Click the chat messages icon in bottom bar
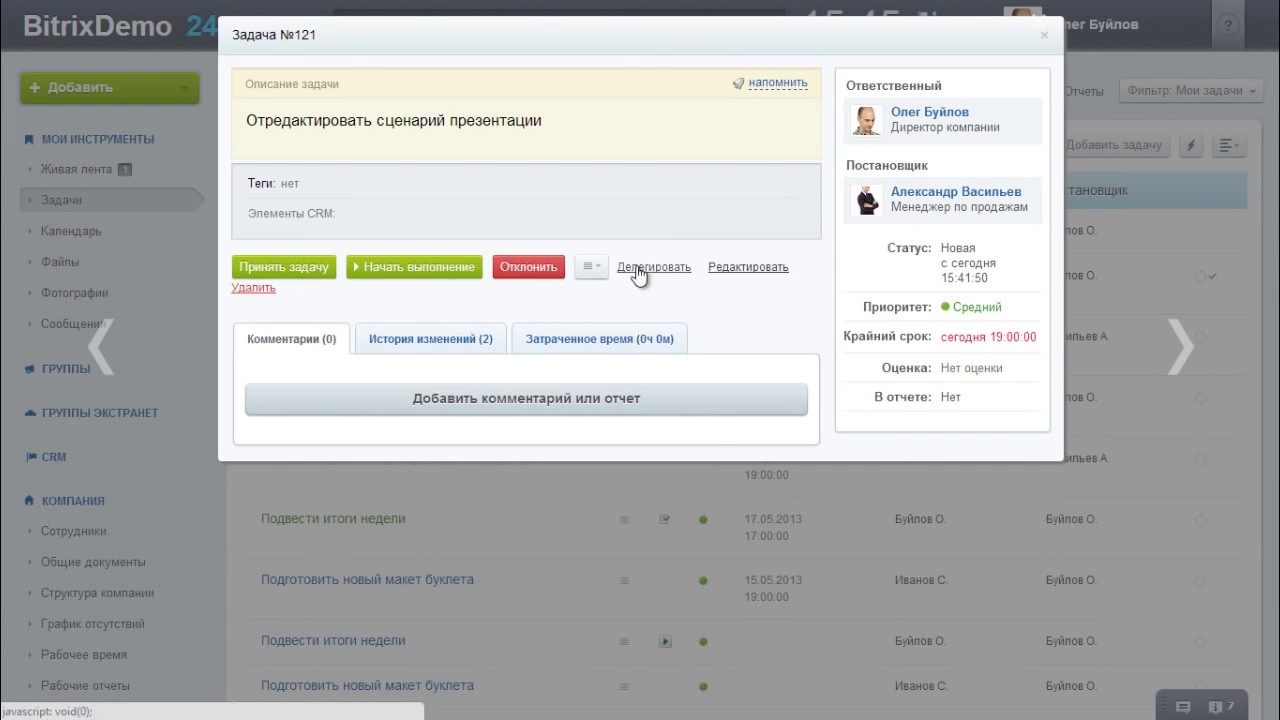The image size is (1280, 720). (1182, 706)
